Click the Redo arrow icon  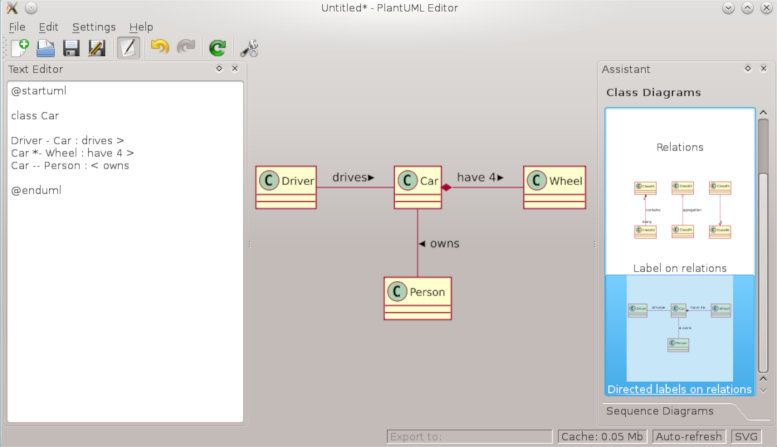point(186,47)
